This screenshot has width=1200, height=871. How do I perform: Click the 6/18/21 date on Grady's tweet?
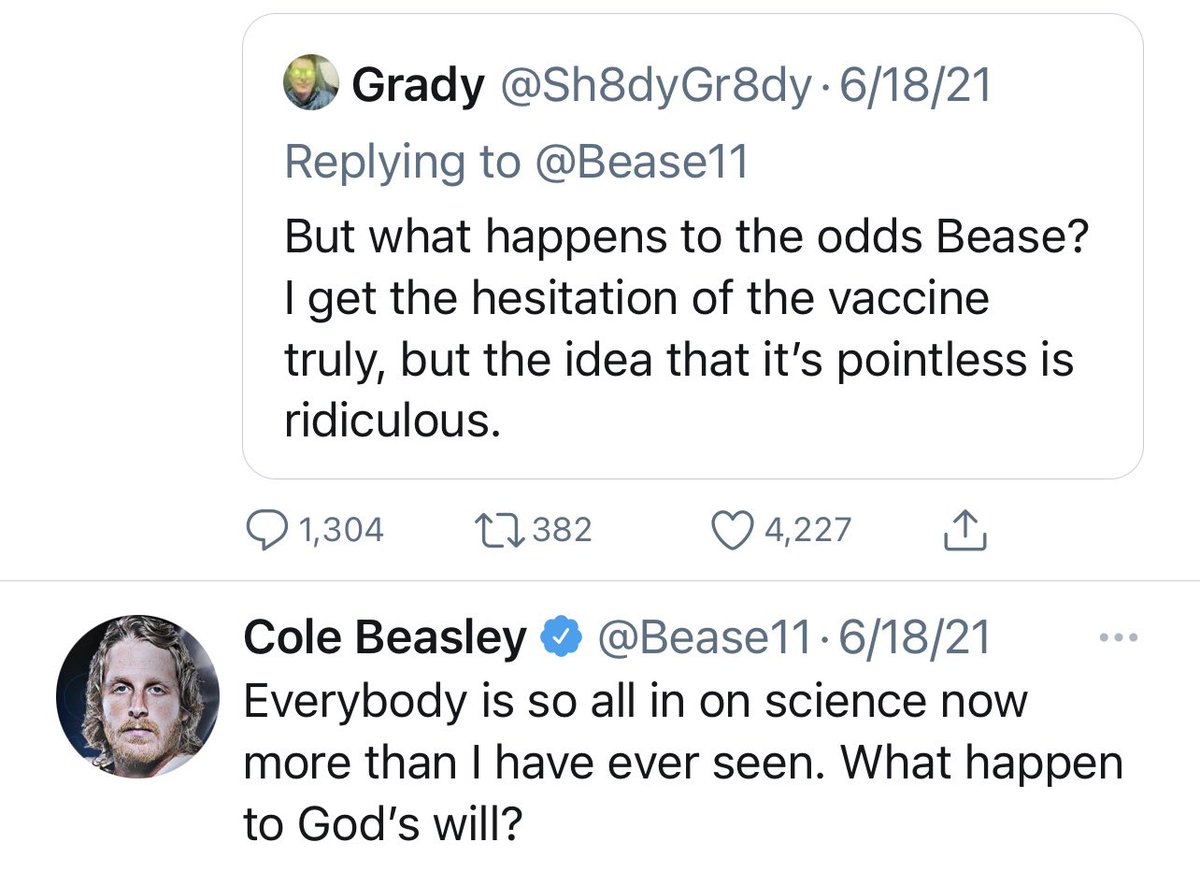pos(918,87)
